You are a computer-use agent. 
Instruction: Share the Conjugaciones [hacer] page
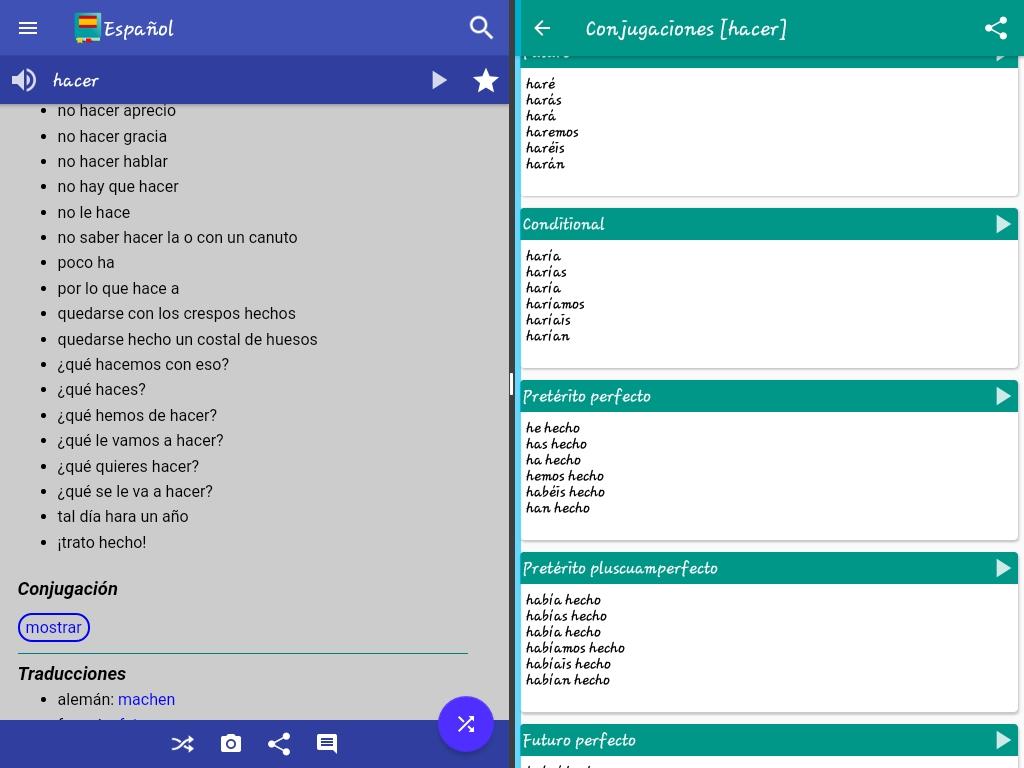click(x=995, y=28)
